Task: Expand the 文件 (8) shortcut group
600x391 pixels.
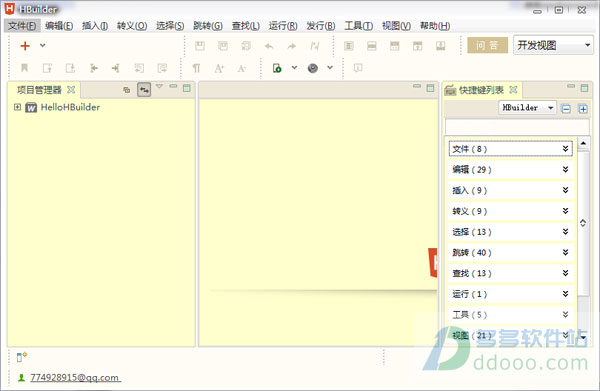Action: pos(510,149)
